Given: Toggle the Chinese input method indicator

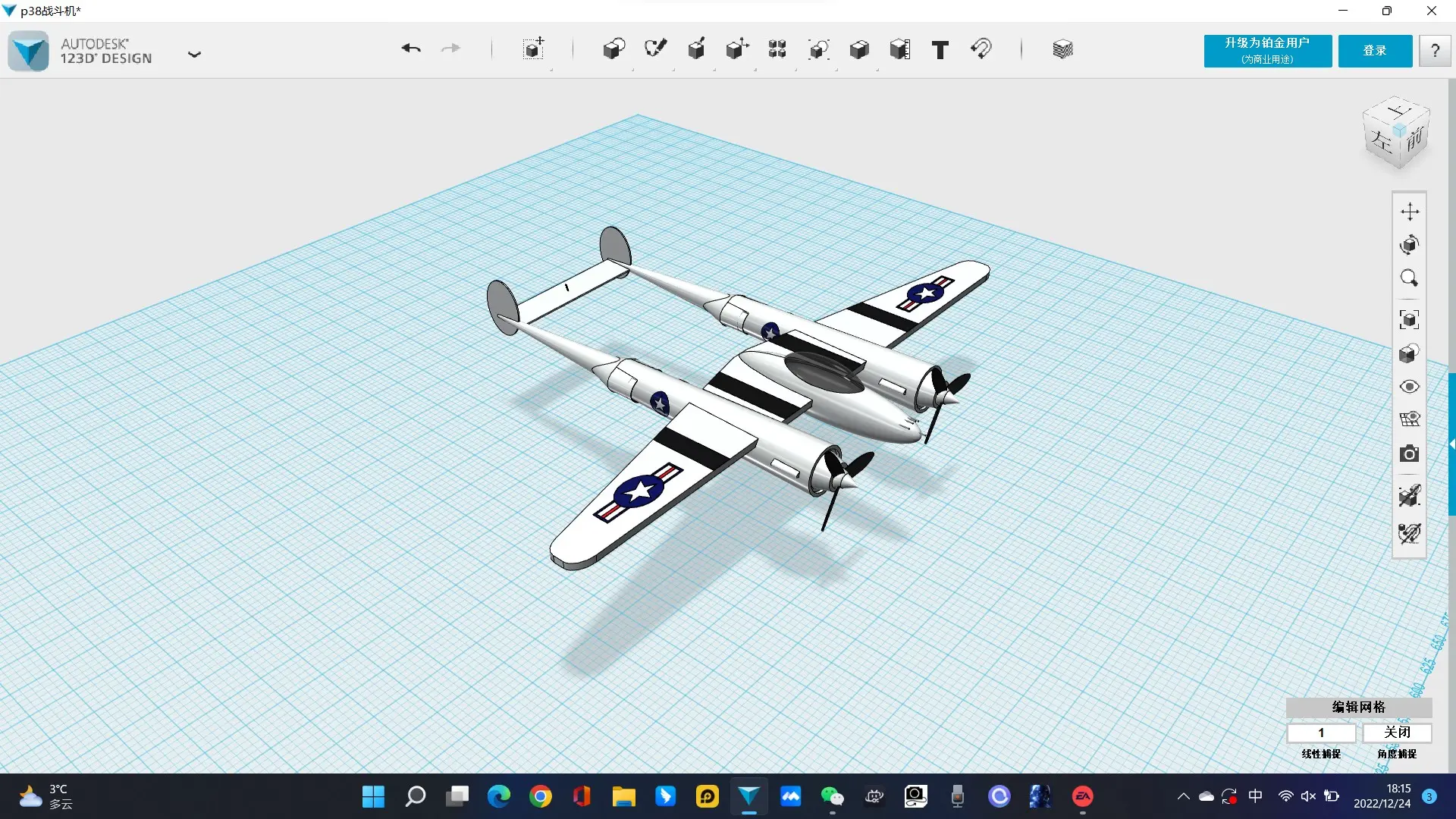Looking at the screenshot, I should click(1256, 796).
